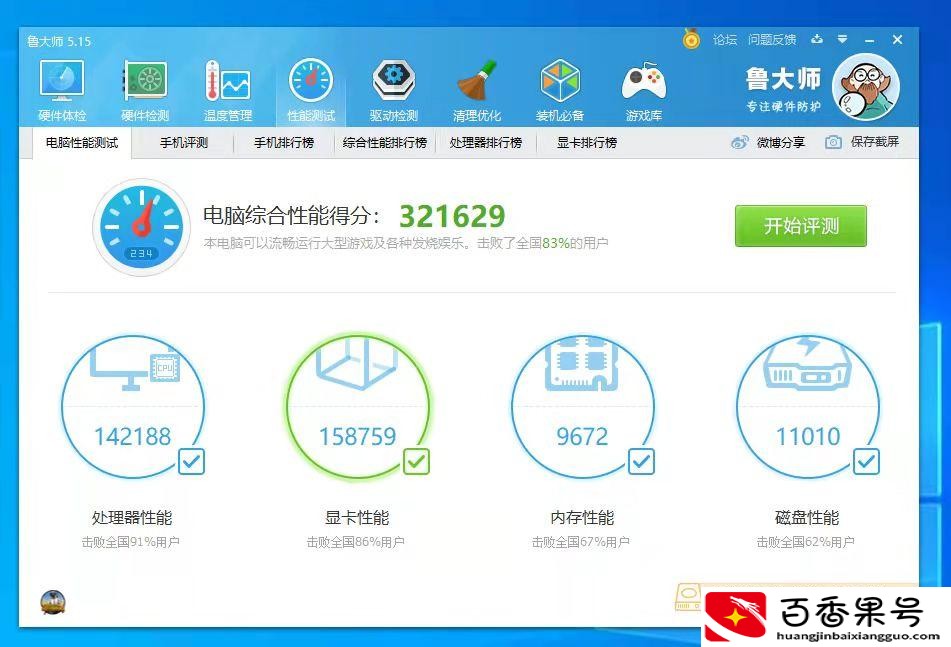Screen dimensions: 951x647
Task: Switch to the 电脑性能测试 tab
Action: click(x=82, y=143)
